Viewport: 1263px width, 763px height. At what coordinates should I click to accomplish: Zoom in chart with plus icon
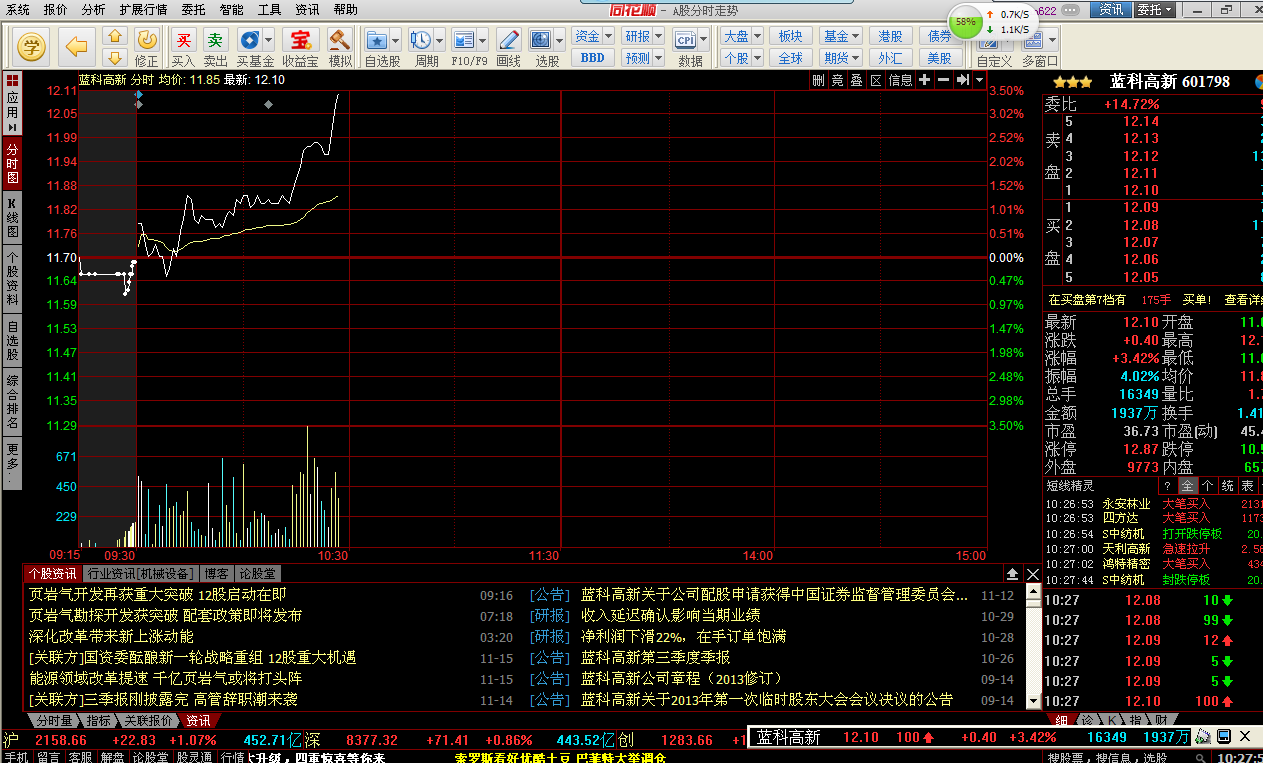tap(925, 80)
